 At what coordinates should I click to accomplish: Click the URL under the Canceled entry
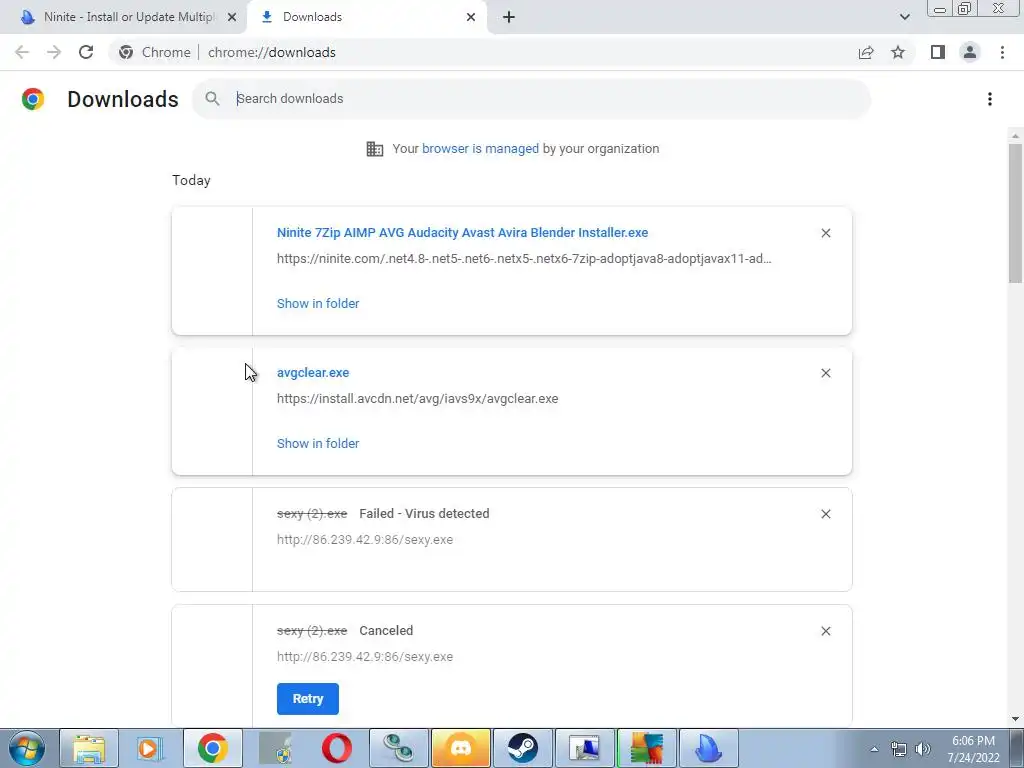tap(364, 656)
